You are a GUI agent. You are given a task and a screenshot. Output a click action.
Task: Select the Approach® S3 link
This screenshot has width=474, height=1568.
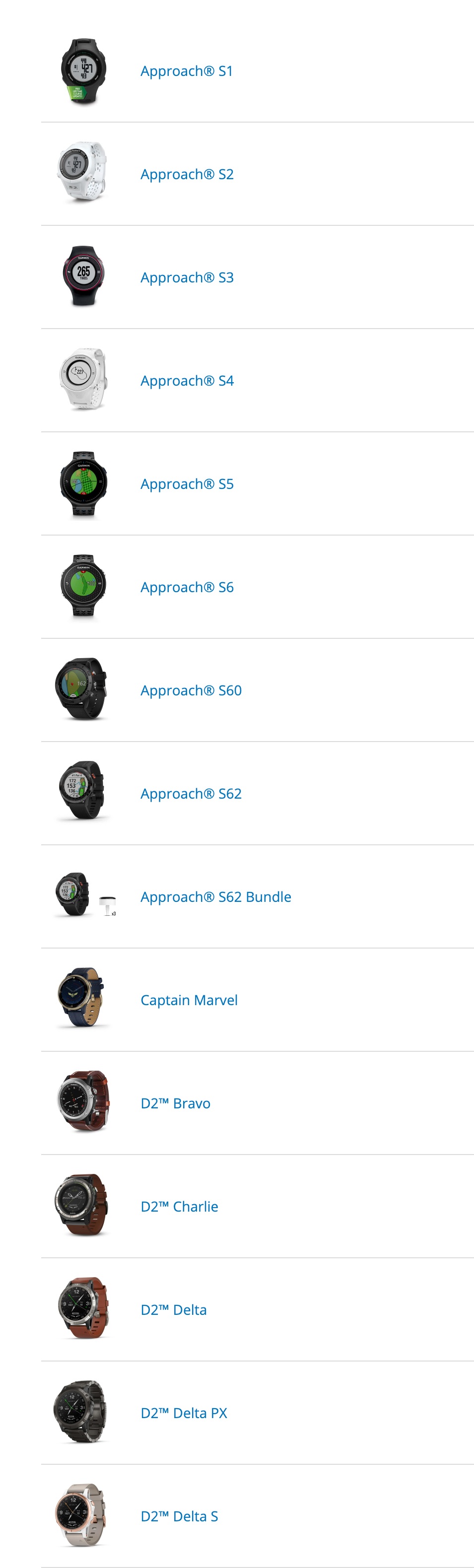coord(187,277)
